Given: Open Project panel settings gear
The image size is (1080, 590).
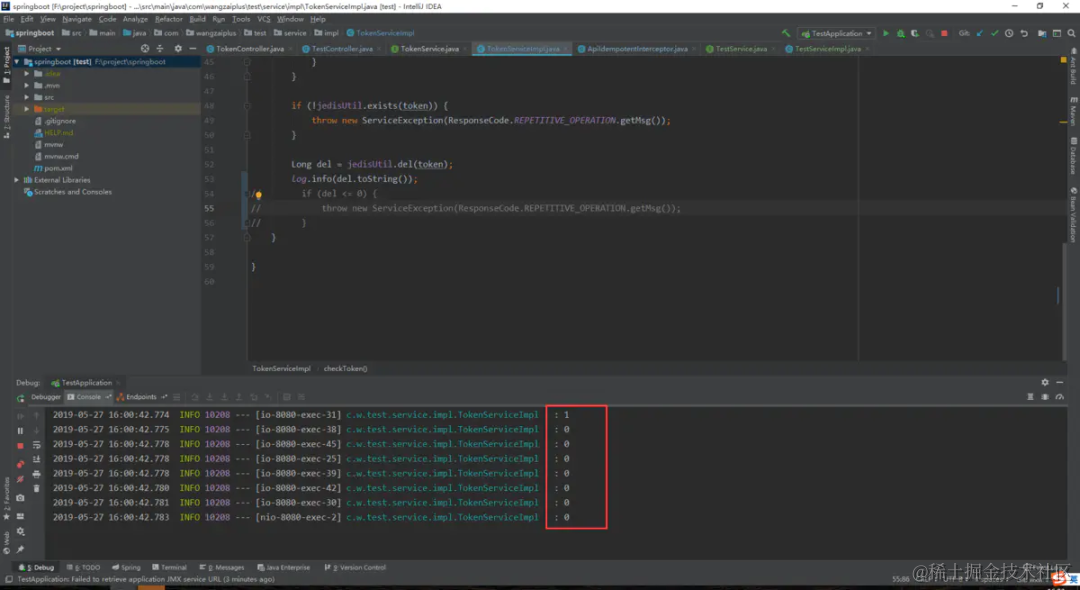Looking at the screenshot, I should point(178,49).
